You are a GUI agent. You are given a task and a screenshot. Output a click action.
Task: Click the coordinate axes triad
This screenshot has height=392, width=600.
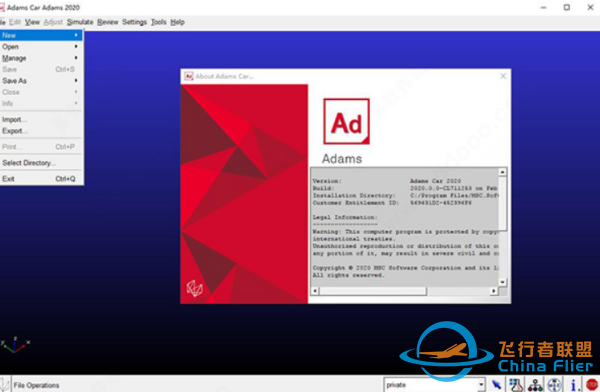(15, 345)
